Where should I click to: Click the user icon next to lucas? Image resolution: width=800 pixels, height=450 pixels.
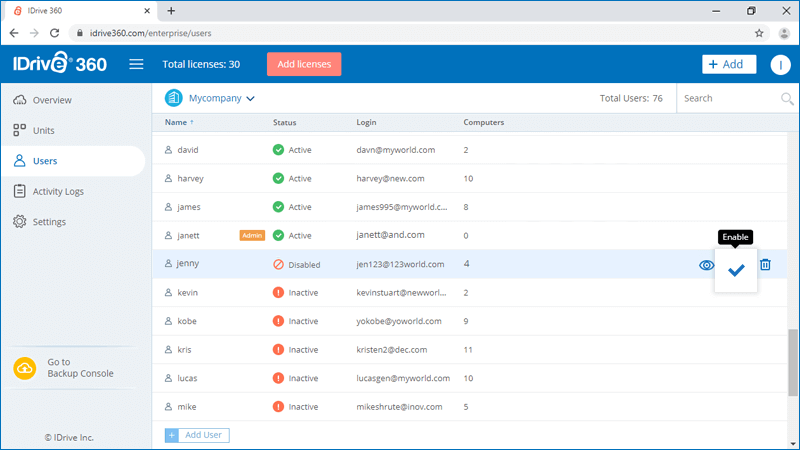[x=168, y=378]
